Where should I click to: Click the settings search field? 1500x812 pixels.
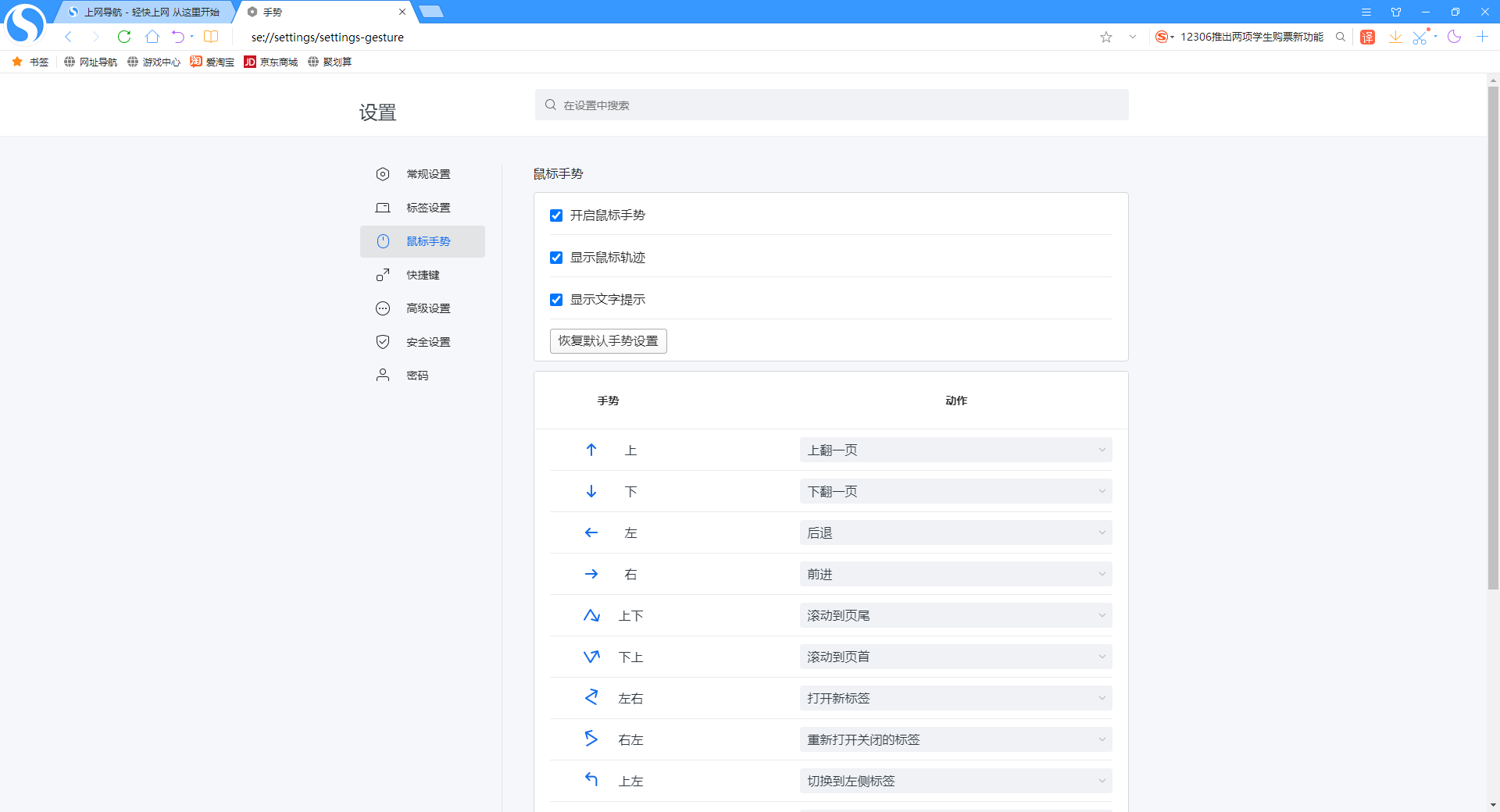click(x=830, y=105)
